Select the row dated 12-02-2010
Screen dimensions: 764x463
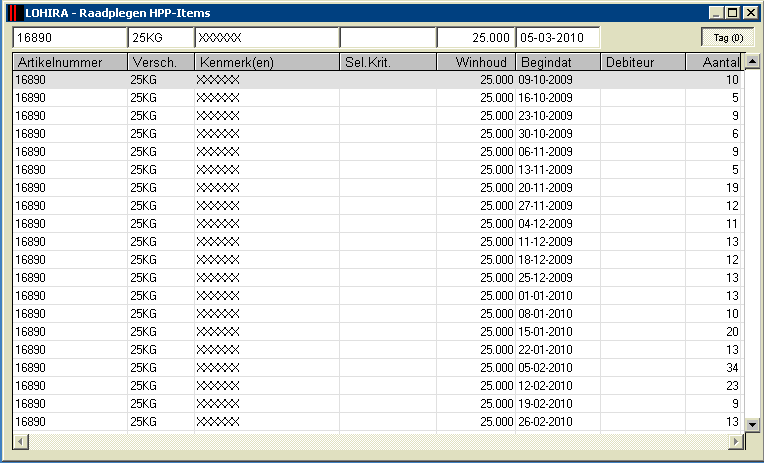pyautogui.click(x=377, y=386)
